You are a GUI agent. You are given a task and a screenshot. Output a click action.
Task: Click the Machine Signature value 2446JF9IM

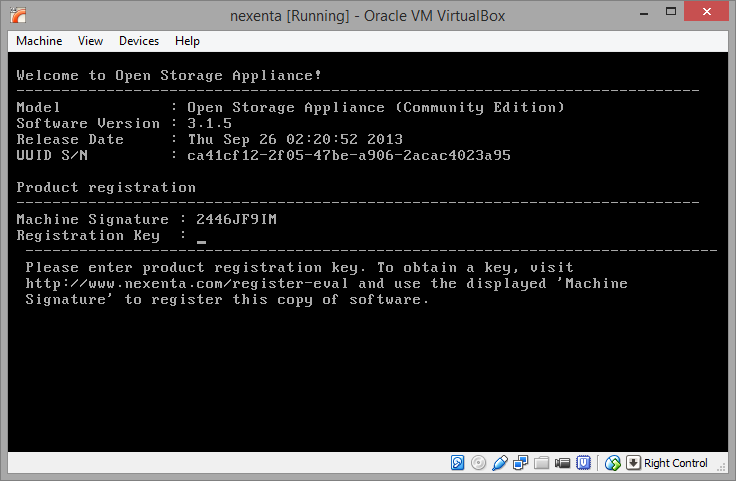point(237,219)
